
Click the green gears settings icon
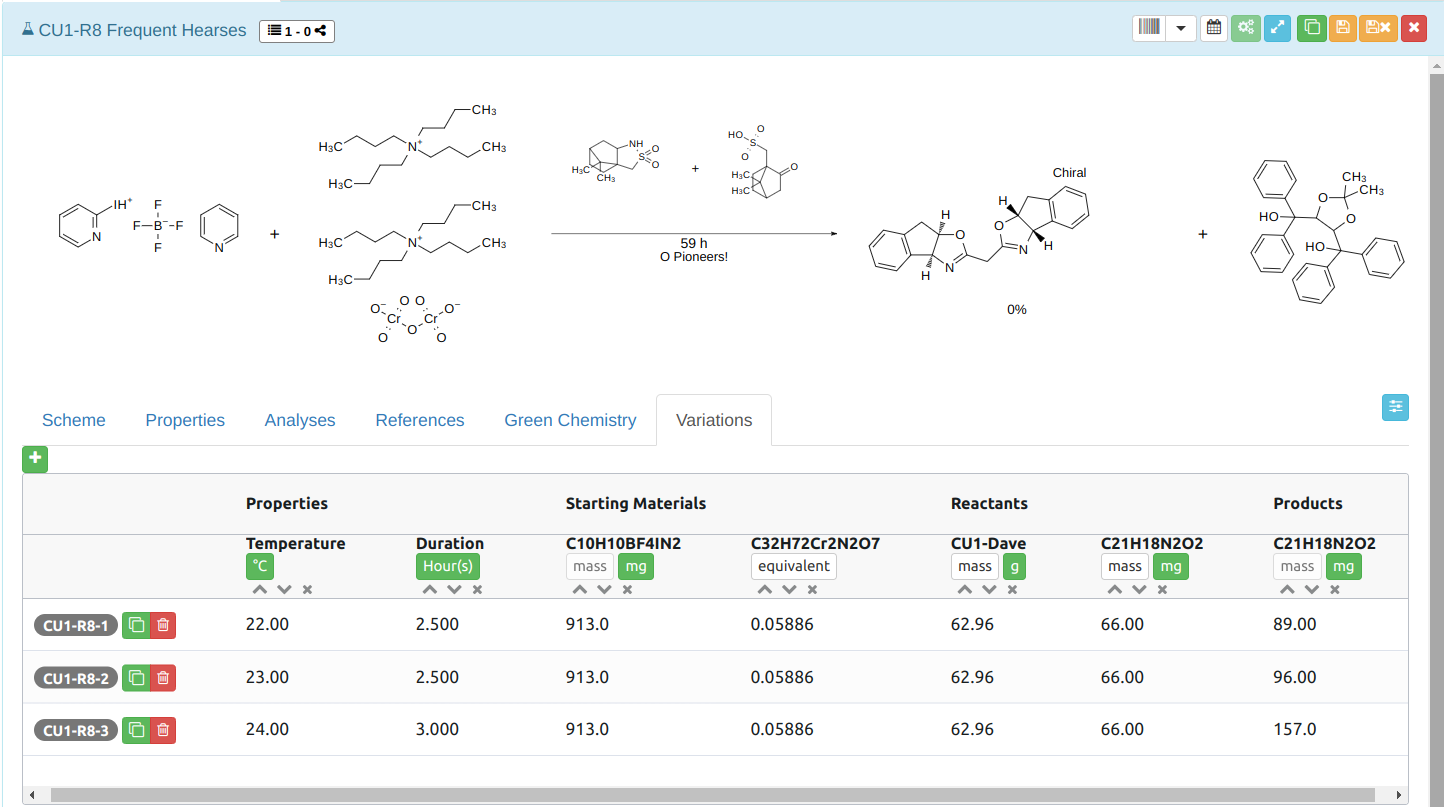point(1246,27)
